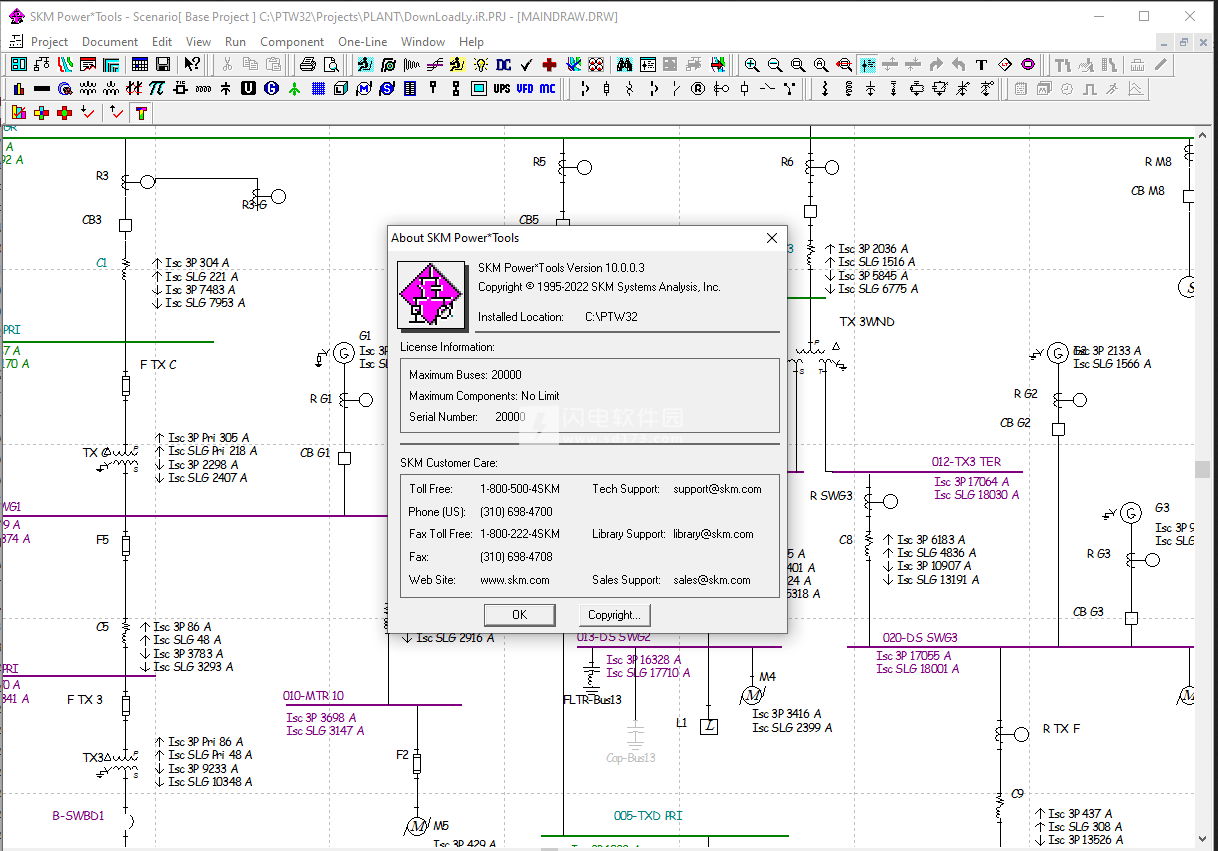1218x851 pixels.
Task: Click the colored TCC curves icon
Action: [x=64, y=64]
